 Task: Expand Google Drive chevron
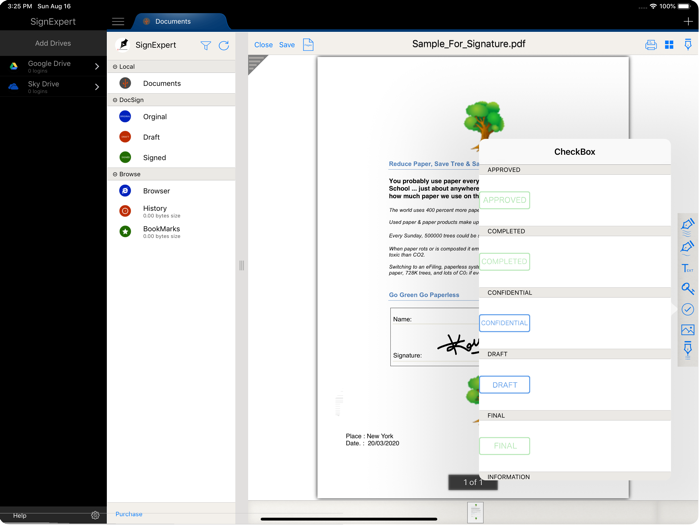(97, 66)
